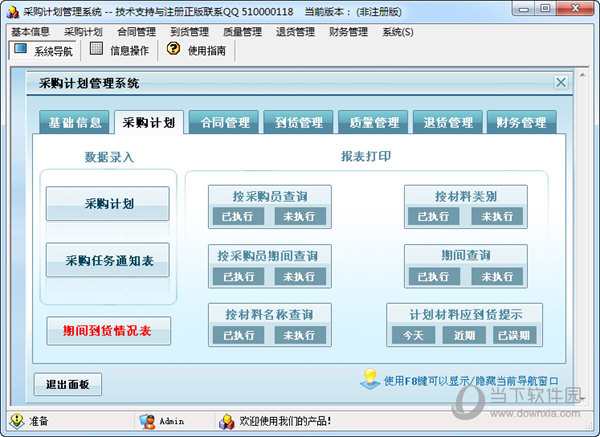The height and width of the screenshot is (437, 600).
Task: Click the 系统导航 toolbar icon
Action: click(21, 49)
